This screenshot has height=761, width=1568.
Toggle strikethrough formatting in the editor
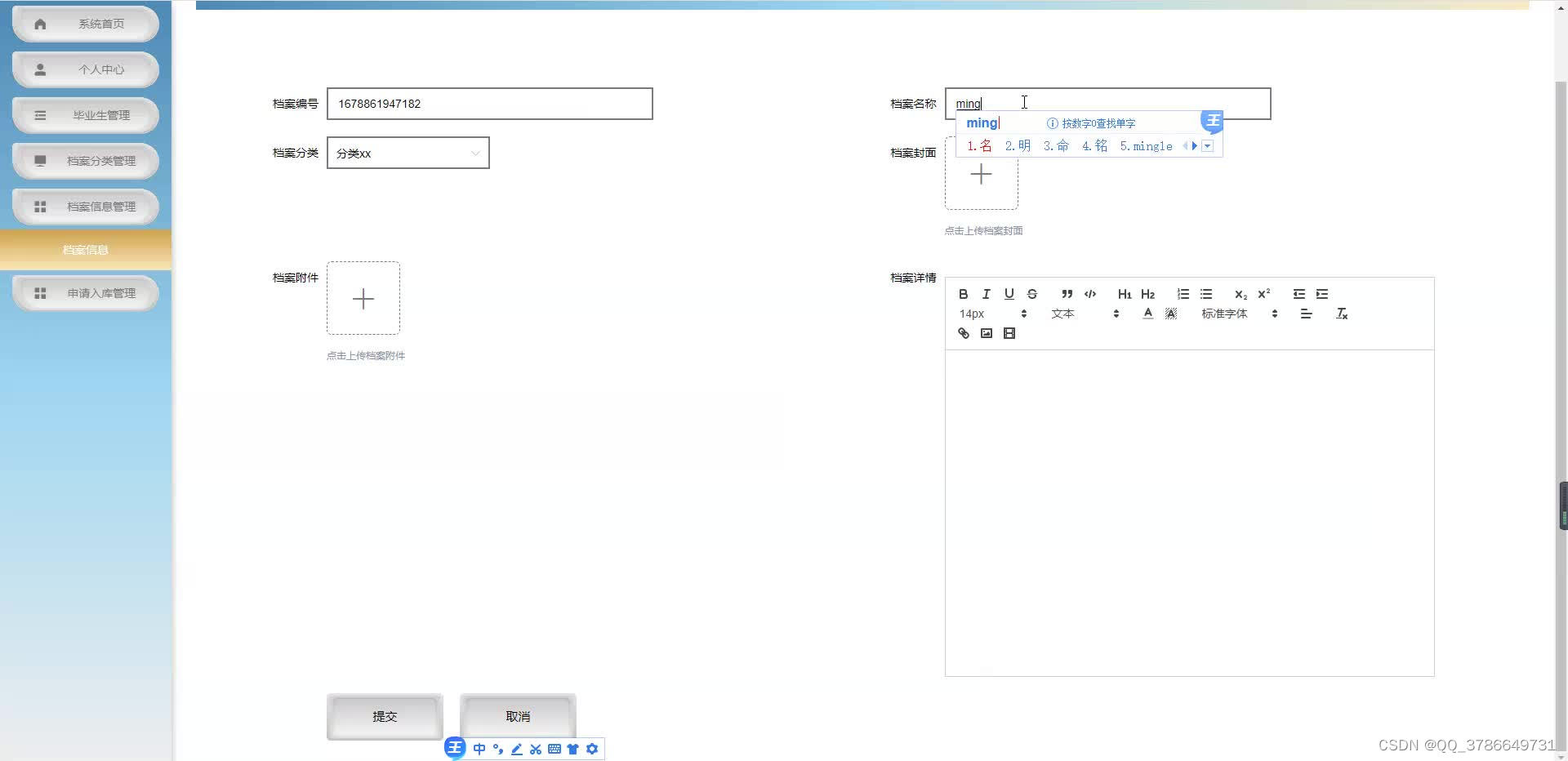pyautogui.click(x=1032, y=294)
